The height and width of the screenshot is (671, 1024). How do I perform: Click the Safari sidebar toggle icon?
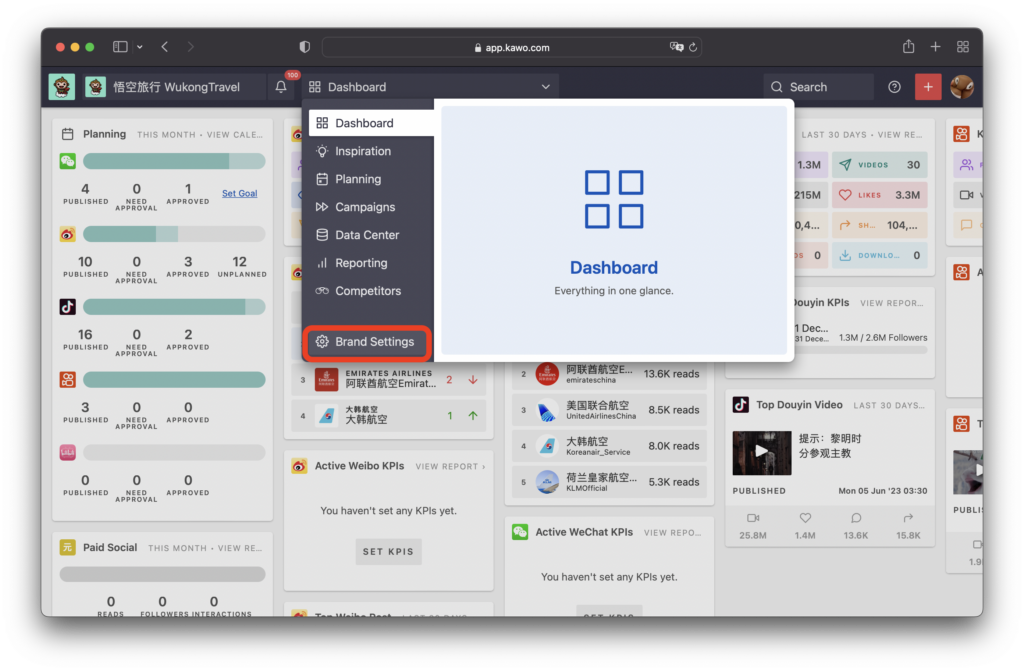(120, 47)
